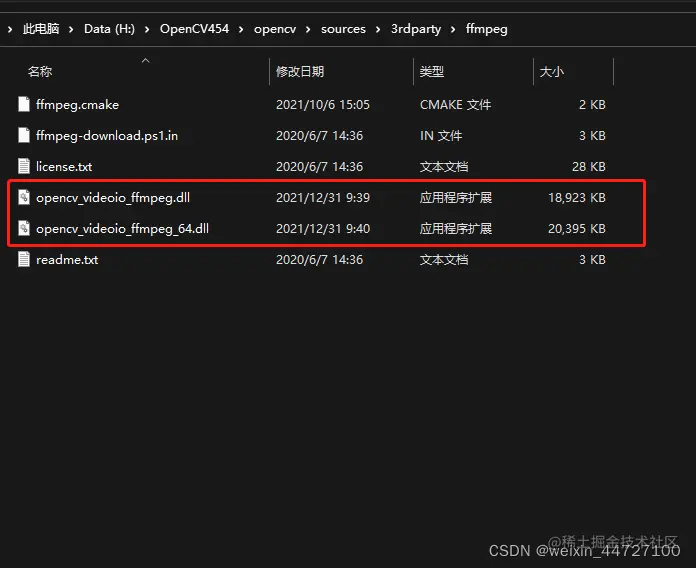Go to OpenCV454 folder breadcrumb

click(194, 29)
